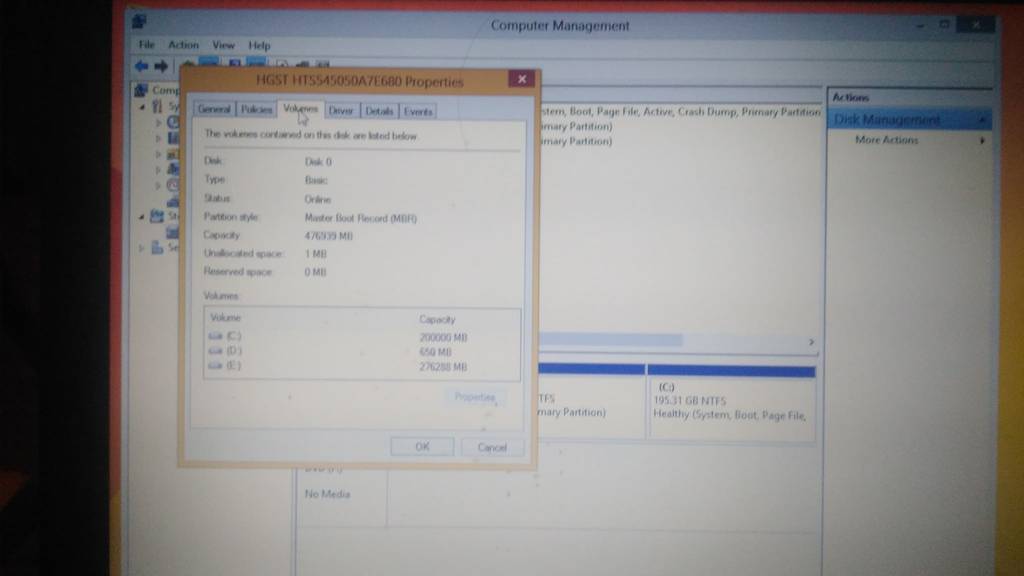
Task: Open the File menu
Action: pyautogui.click(x=146, y=45)
